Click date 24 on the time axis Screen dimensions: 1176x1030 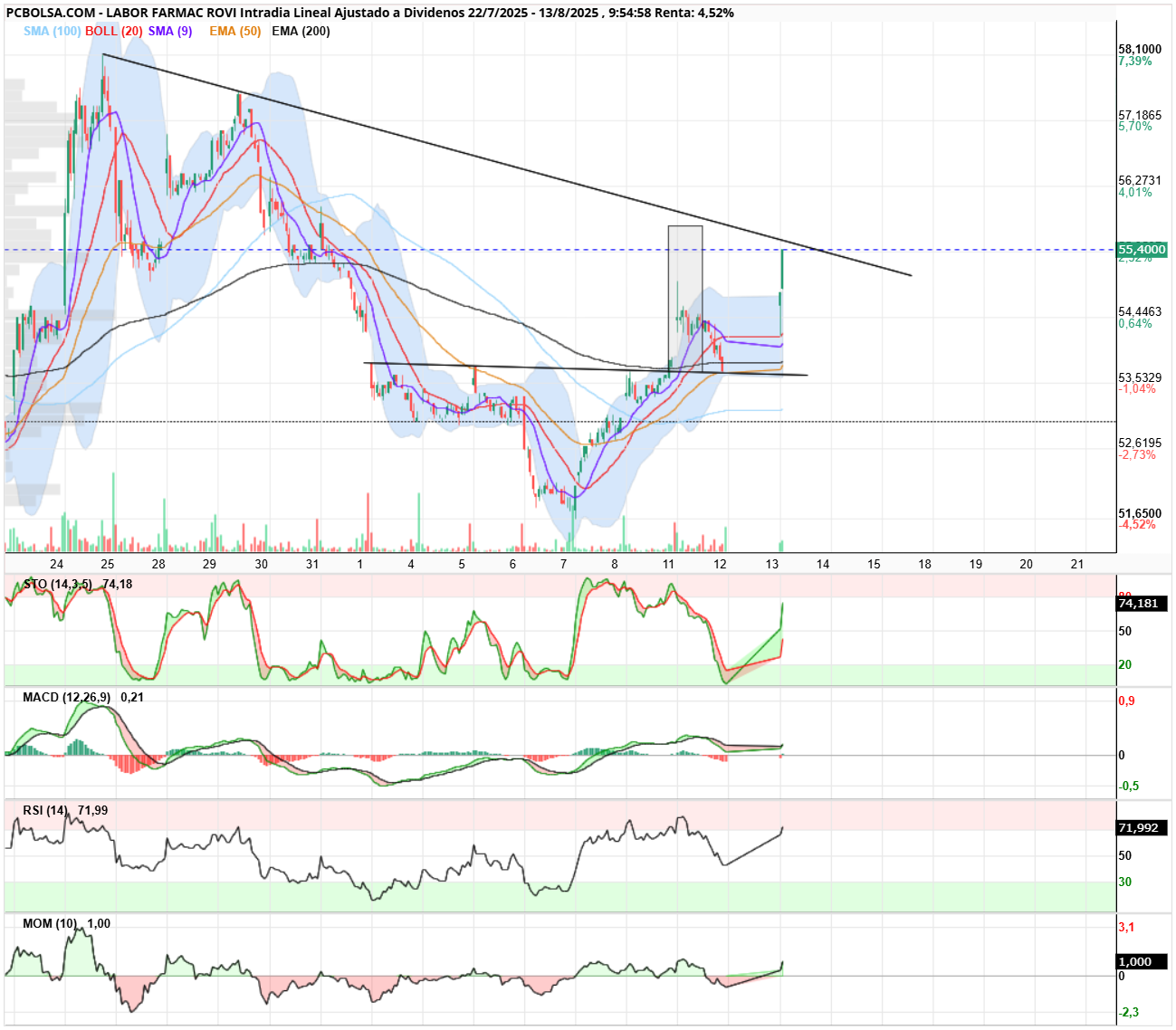(57, 564)
